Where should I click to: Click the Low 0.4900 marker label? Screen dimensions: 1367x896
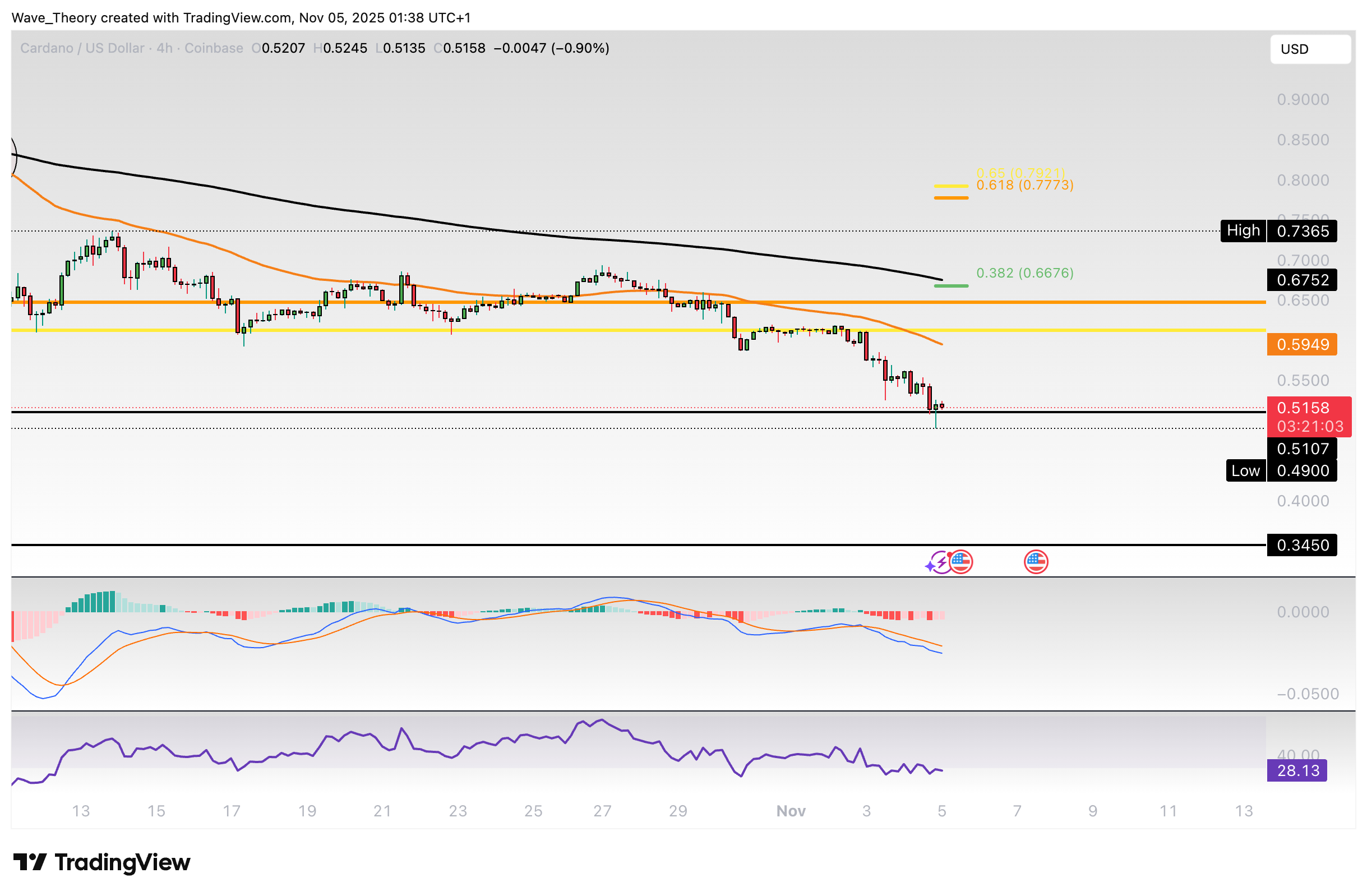pyautogui.click(x=1245, y=470)
